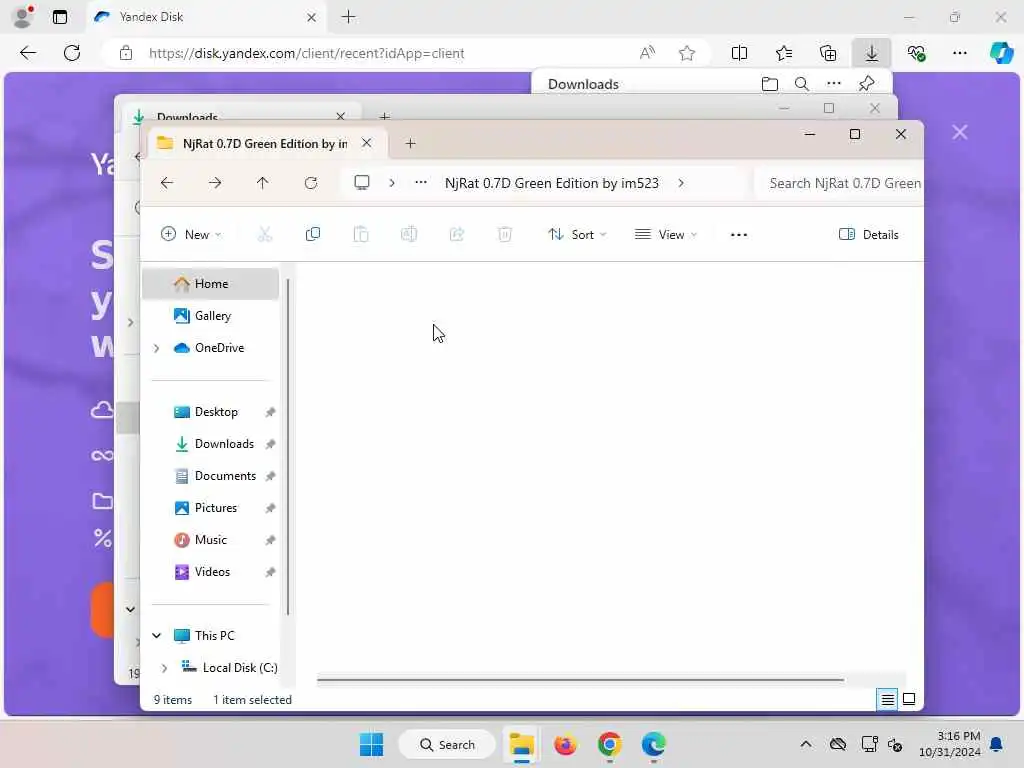Screen dimensions: 1024x768
Task: Open Edge Favorites list icon
Action: click(x=784, y=53)
